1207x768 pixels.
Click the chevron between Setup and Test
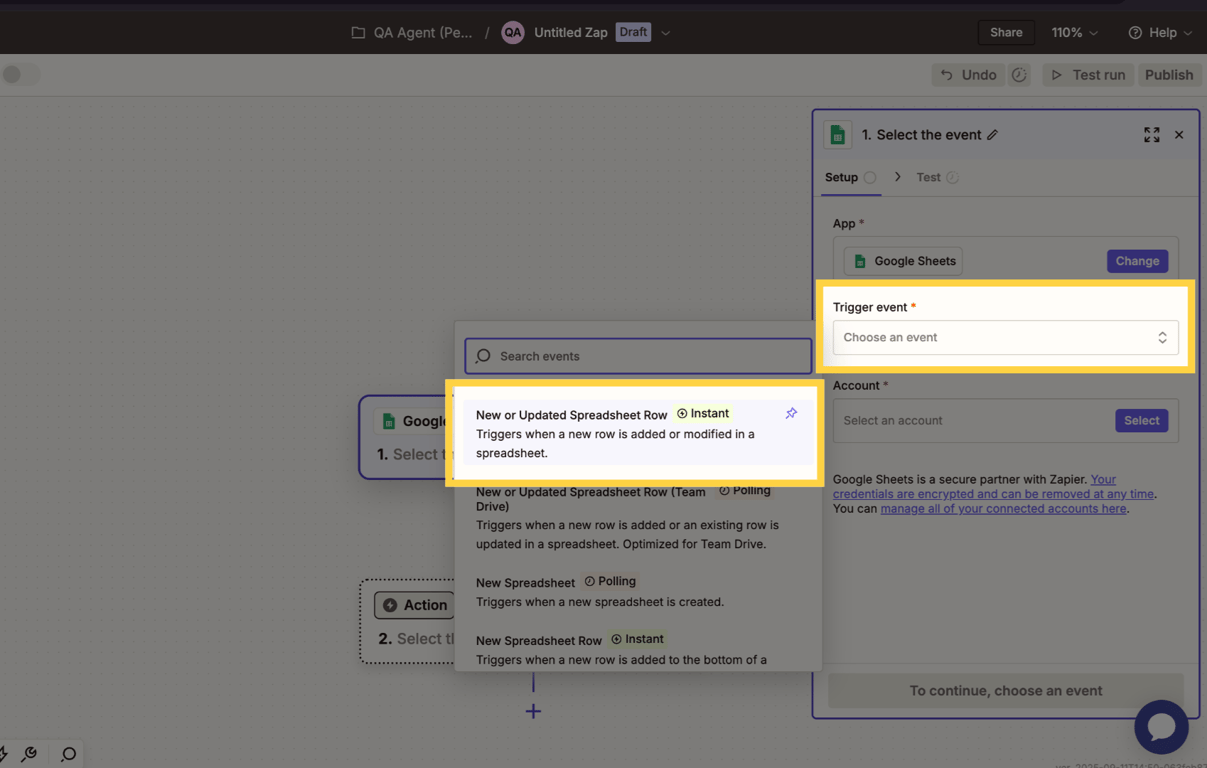tap(897, 177)
